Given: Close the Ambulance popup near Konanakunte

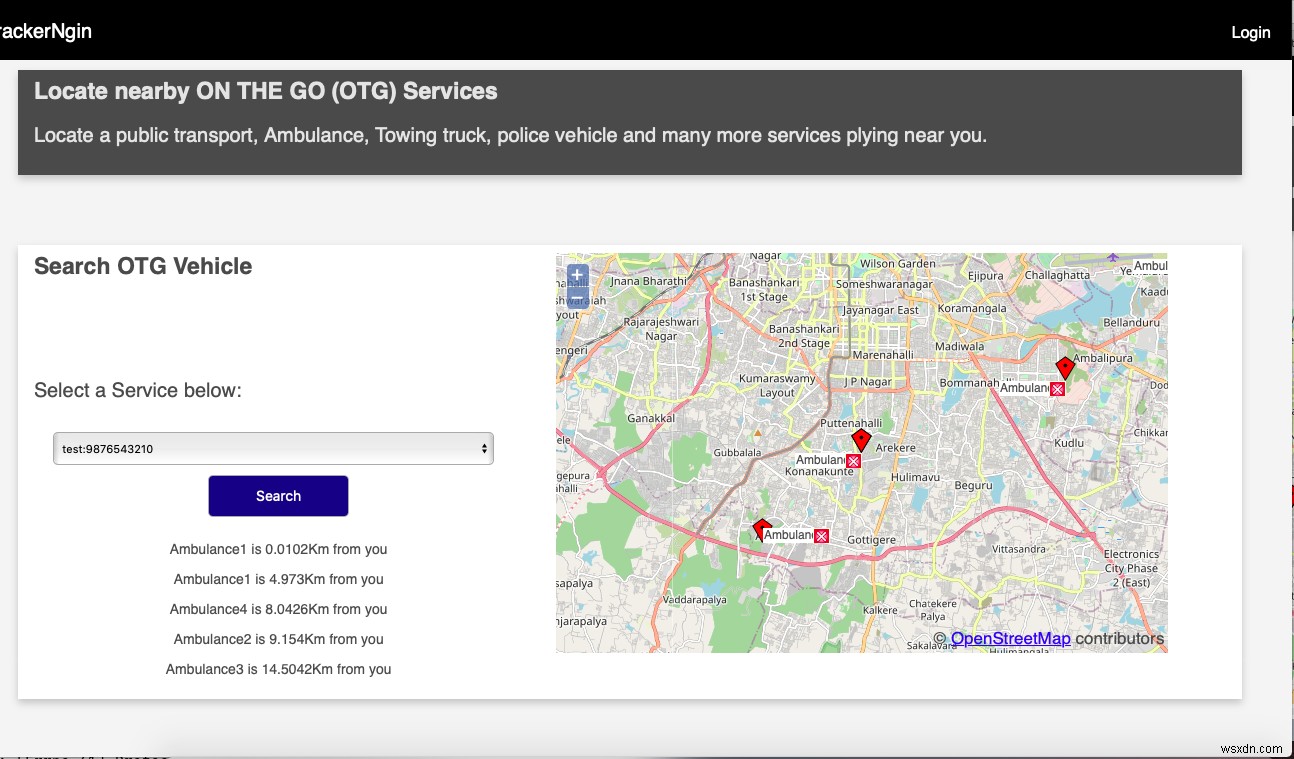Looking at the screenshot, I should 853,461.
